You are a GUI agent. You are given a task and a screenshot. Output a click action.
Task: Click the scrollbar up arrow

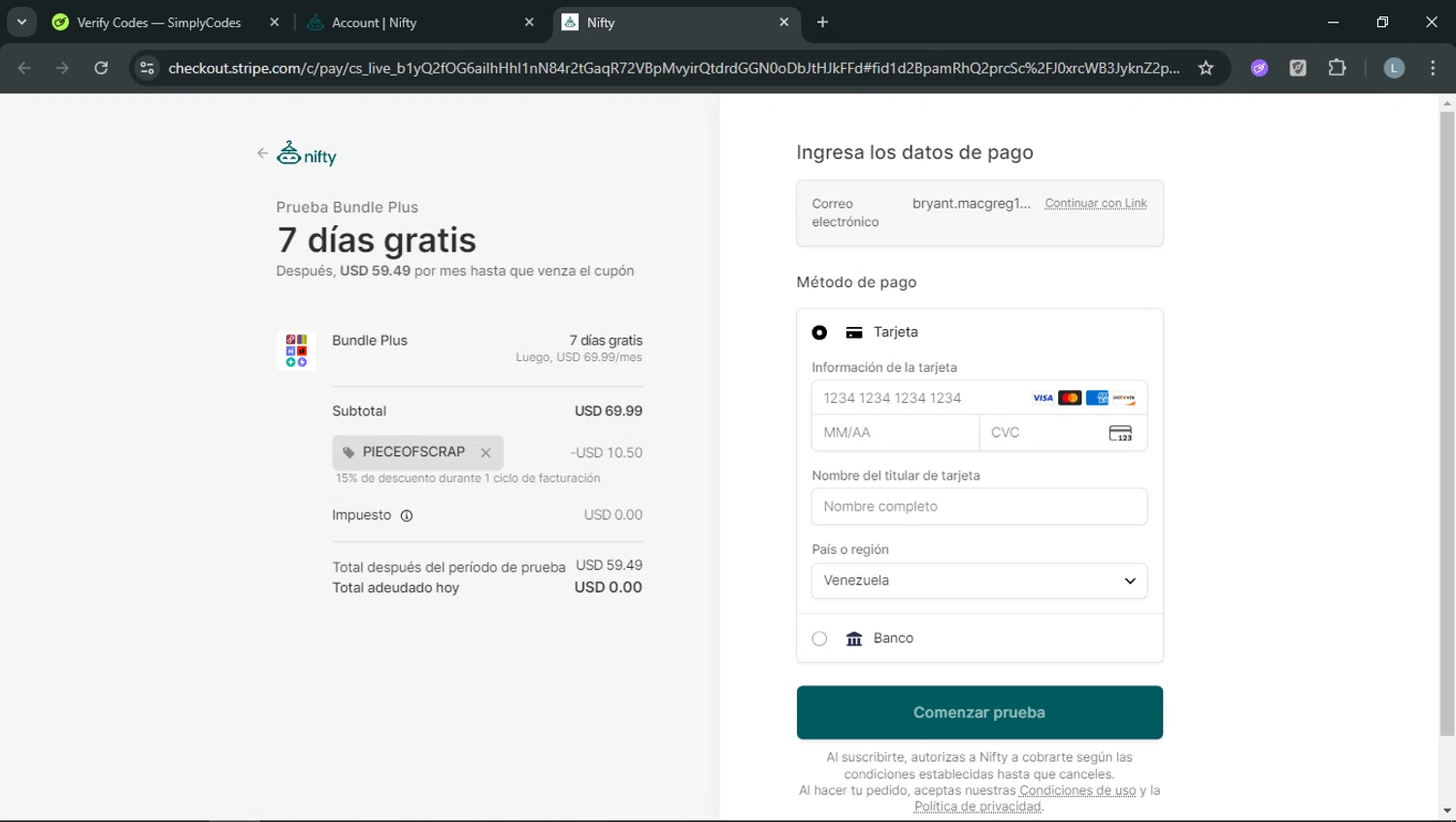(1447, 103)
